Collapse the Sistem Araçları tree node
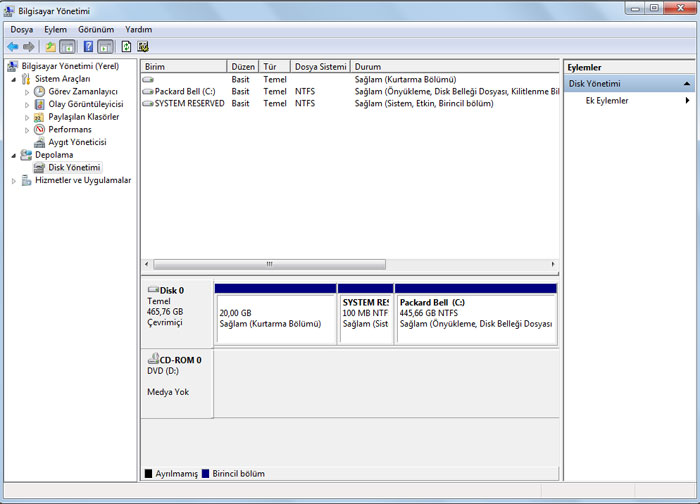700x504 pixels. click(14, 79)
